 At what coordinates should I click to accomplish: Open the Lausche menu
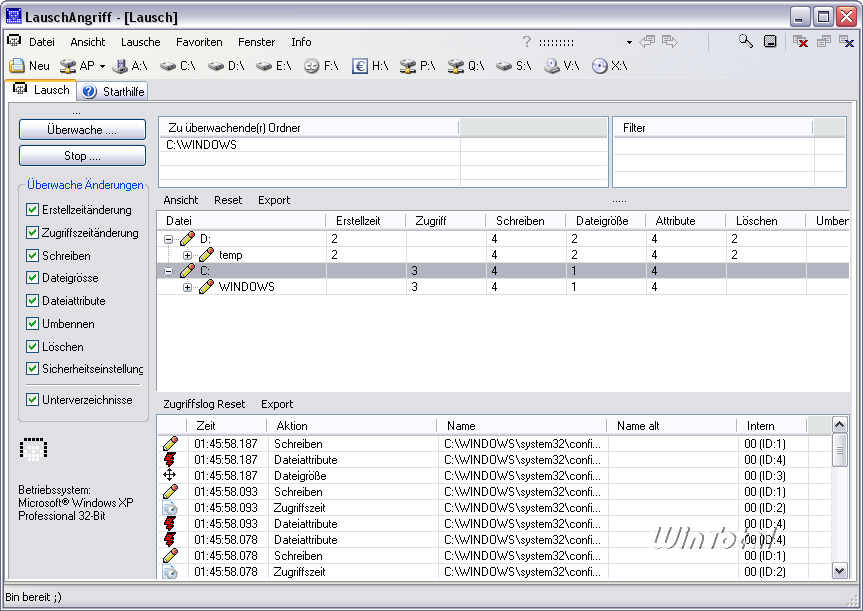click(140, 42)
